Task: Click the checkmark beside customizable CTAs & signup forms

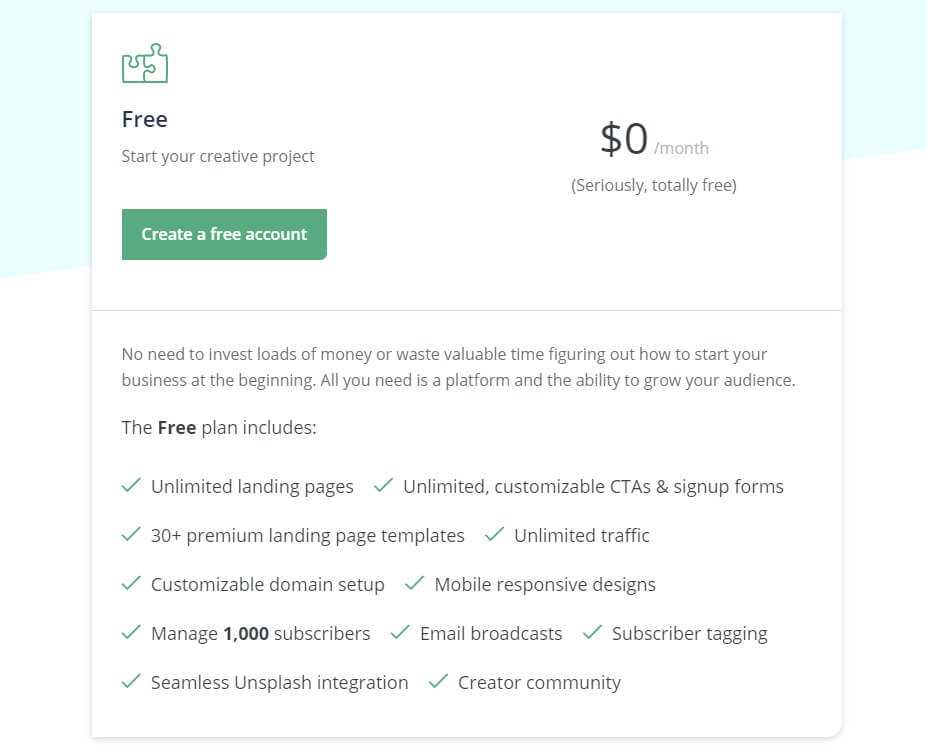Action: pyautogui.click(x=383, y=485)
